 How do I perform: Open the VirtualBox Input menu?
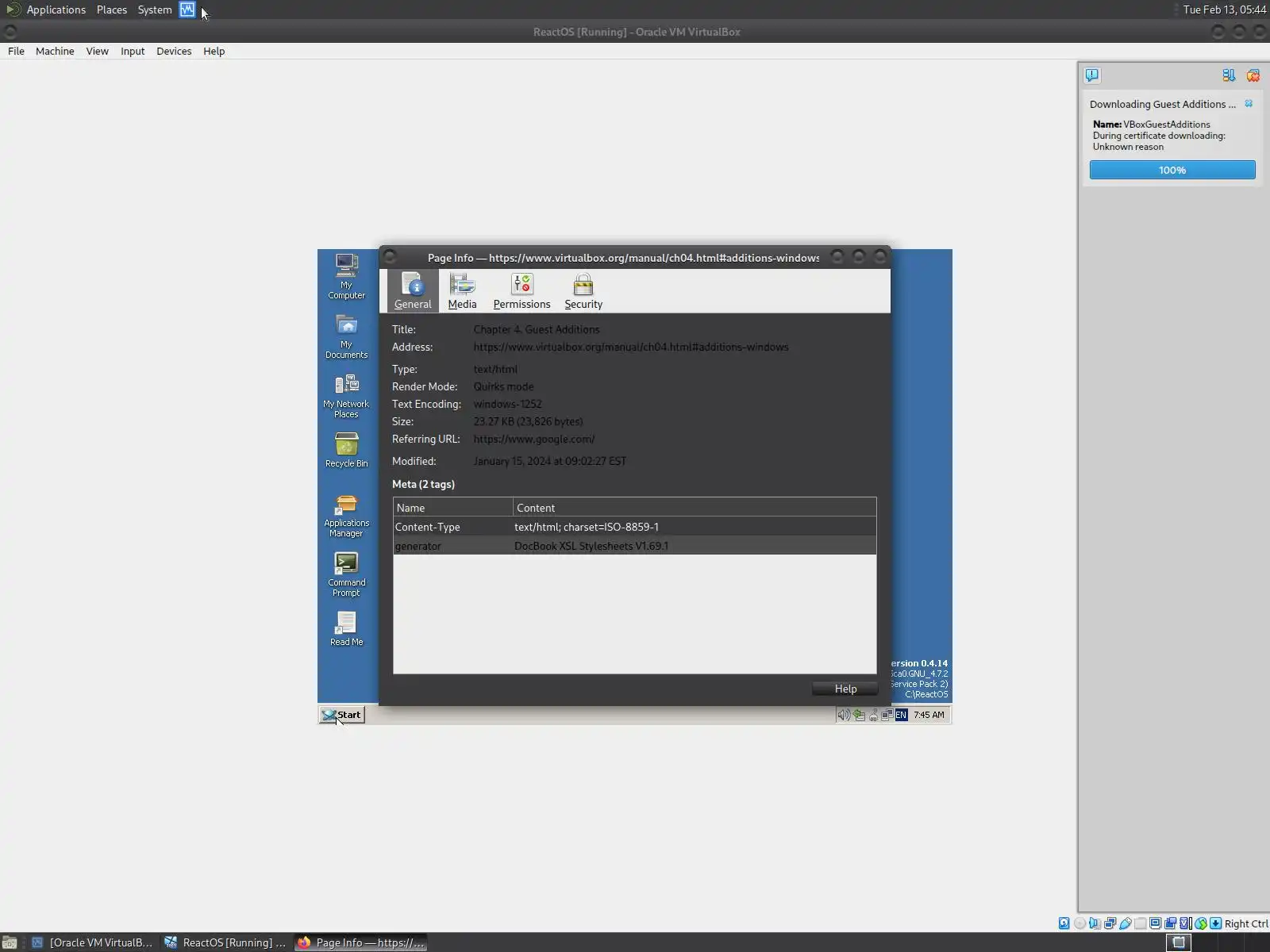[133, 51]
